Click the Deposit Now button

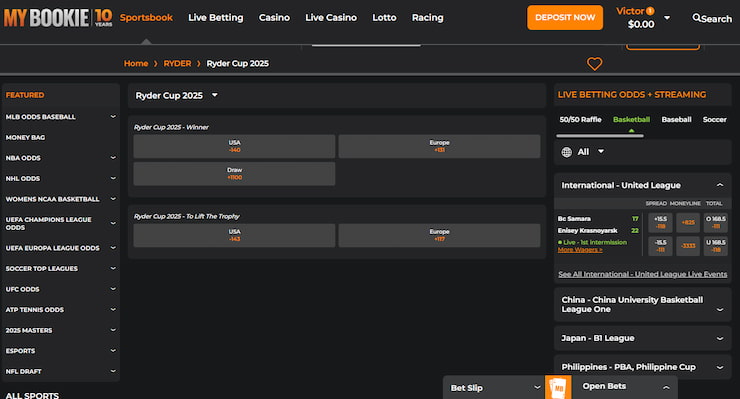[x=565, y=17]
